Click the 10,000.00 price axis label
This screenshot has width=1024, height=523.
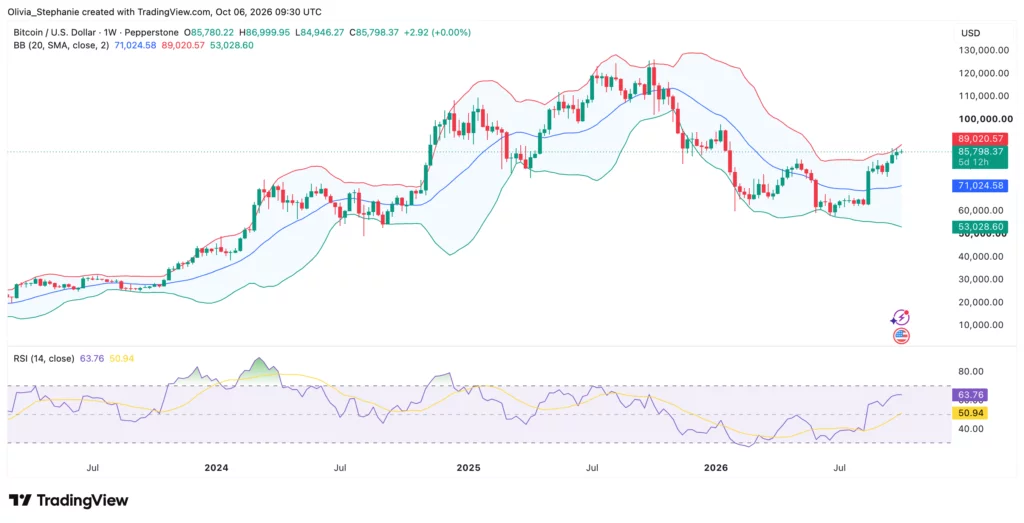click(x=980, y=325)
